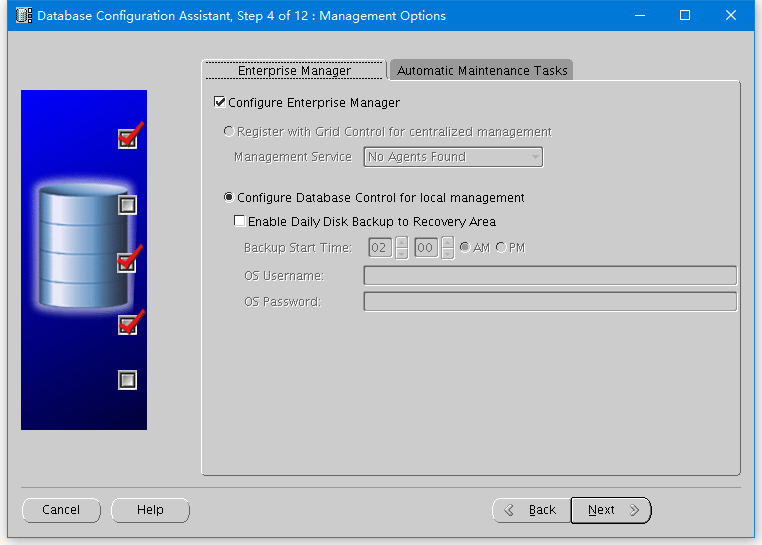Viewport: 762px width, 545px height.
Task: Increase backup hour with up arrow
Action: (401, 242)
